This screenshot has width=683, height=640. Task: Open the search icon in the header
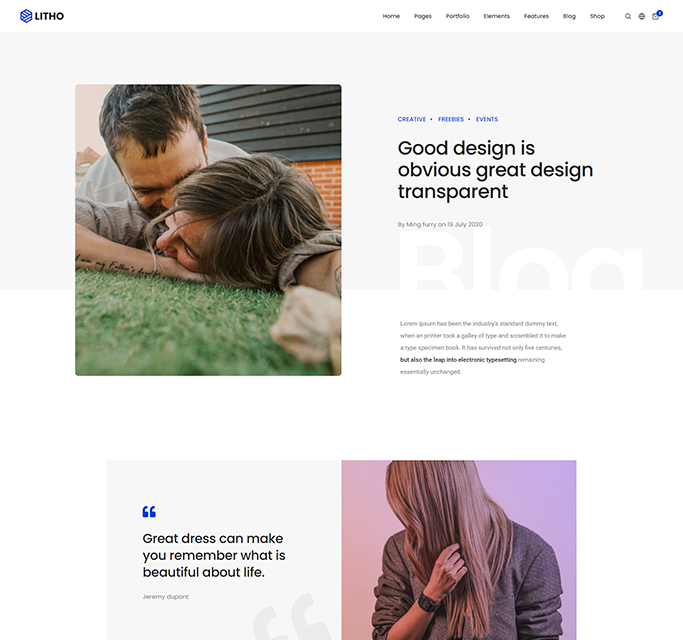tap(628, 16)
